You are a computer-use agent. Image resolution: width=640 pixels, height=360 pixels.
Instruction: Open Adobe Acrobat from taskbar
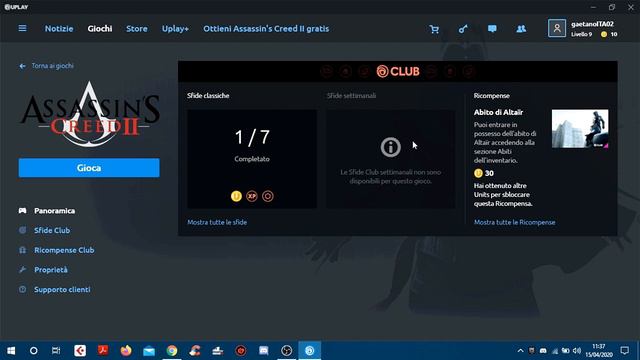pos(103,351)
